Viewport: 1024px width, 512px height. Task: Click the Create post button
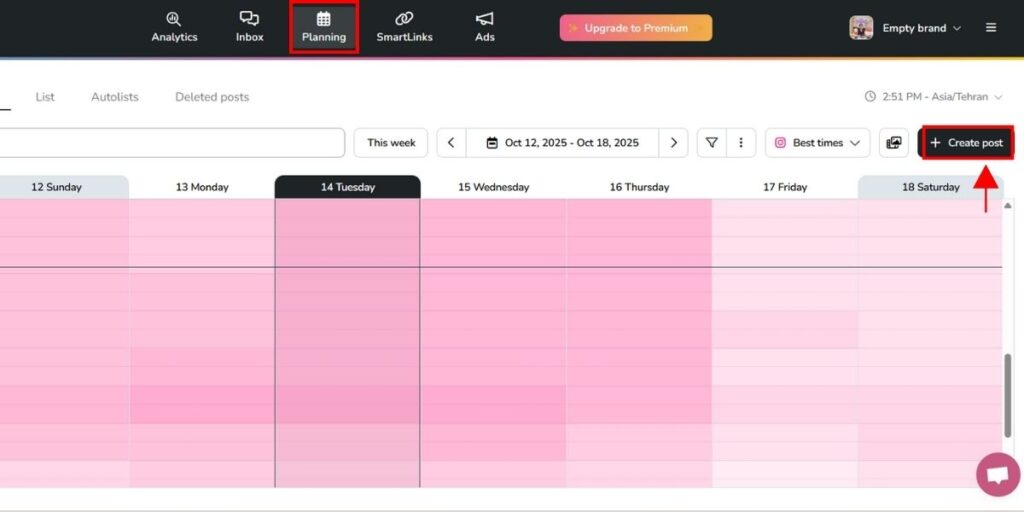tap(966, 143)
